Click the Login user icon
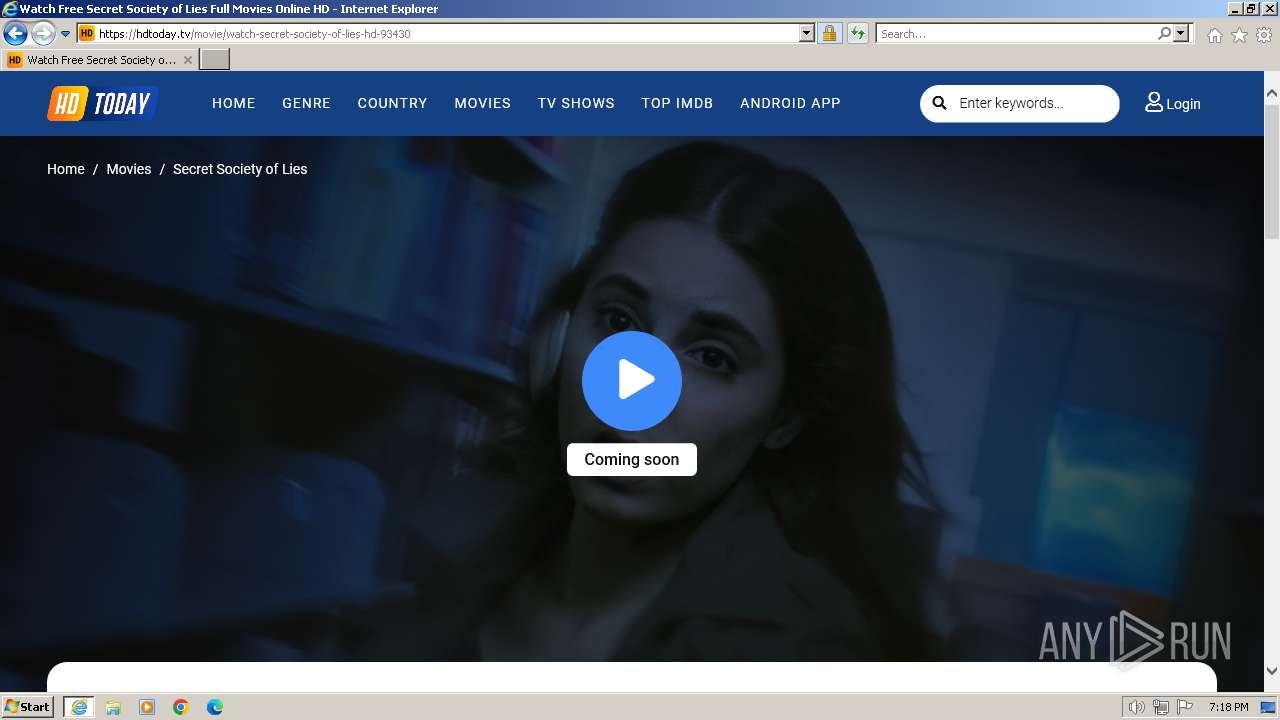Image resolution: width=1280 pixels, height=720 pixels. point(1153,102)
